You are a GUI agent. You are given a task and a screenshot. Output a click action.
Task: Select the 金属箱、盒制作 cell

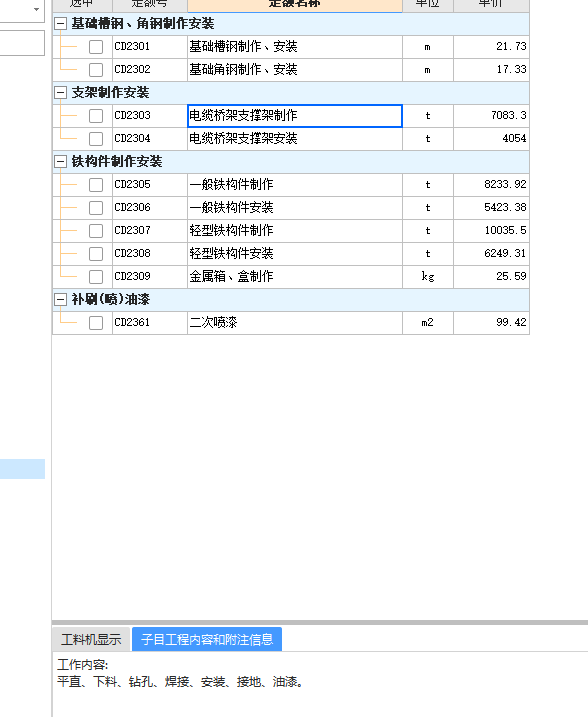tap(295, 277)
